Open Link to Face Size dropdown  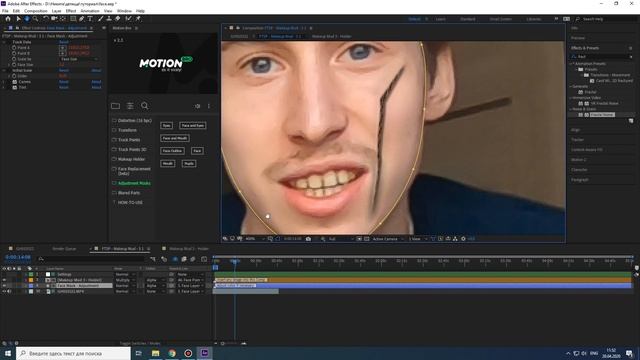(x=79, y=59)
